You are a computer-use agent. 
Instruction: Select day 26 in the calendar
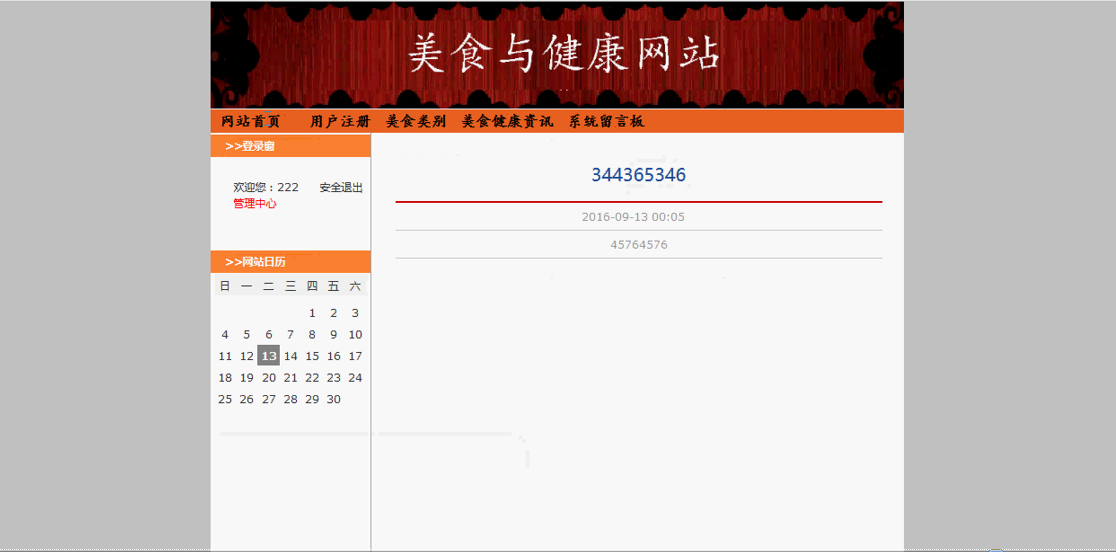click(x=247, y=399)
